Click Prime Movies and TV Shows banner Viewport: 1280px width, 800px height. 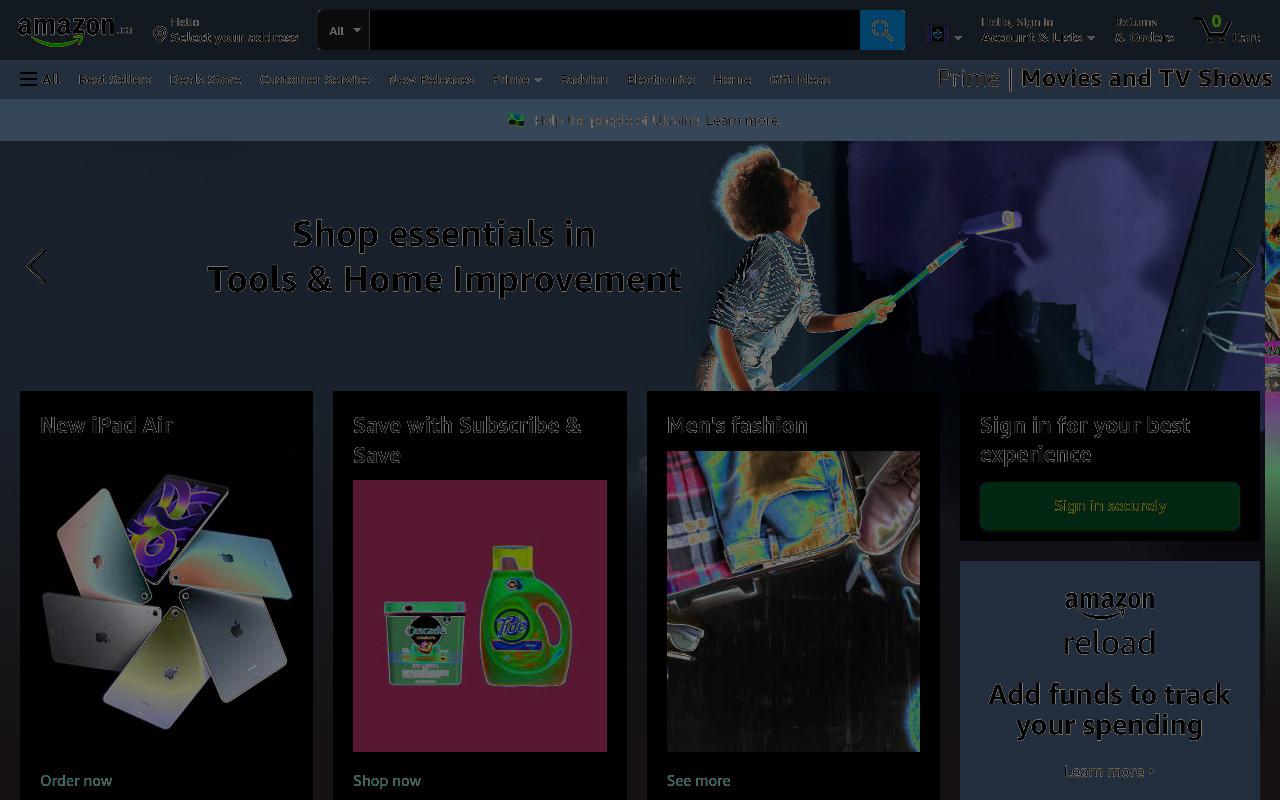(x=1104, y=78)
